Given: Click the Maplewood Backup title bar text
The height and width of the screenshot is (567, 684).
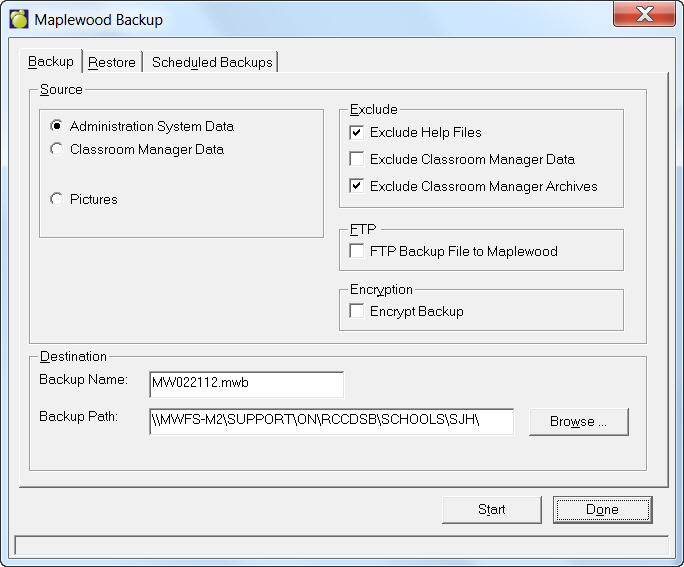Looking at the screenshot, I should [98, 20].
